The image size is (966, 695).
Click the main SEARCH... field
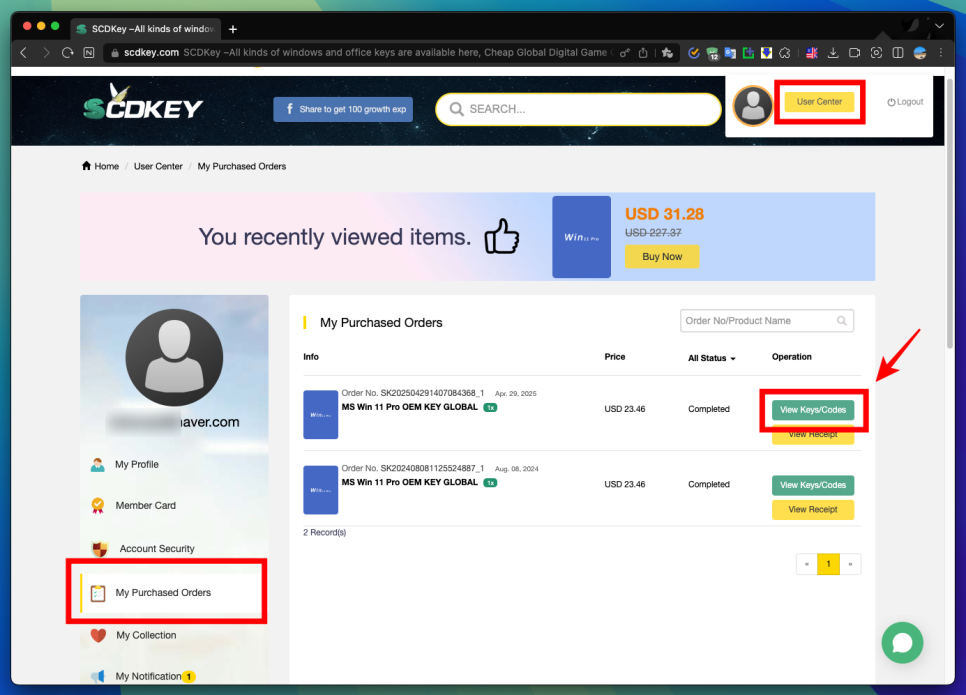coord(578,109)
